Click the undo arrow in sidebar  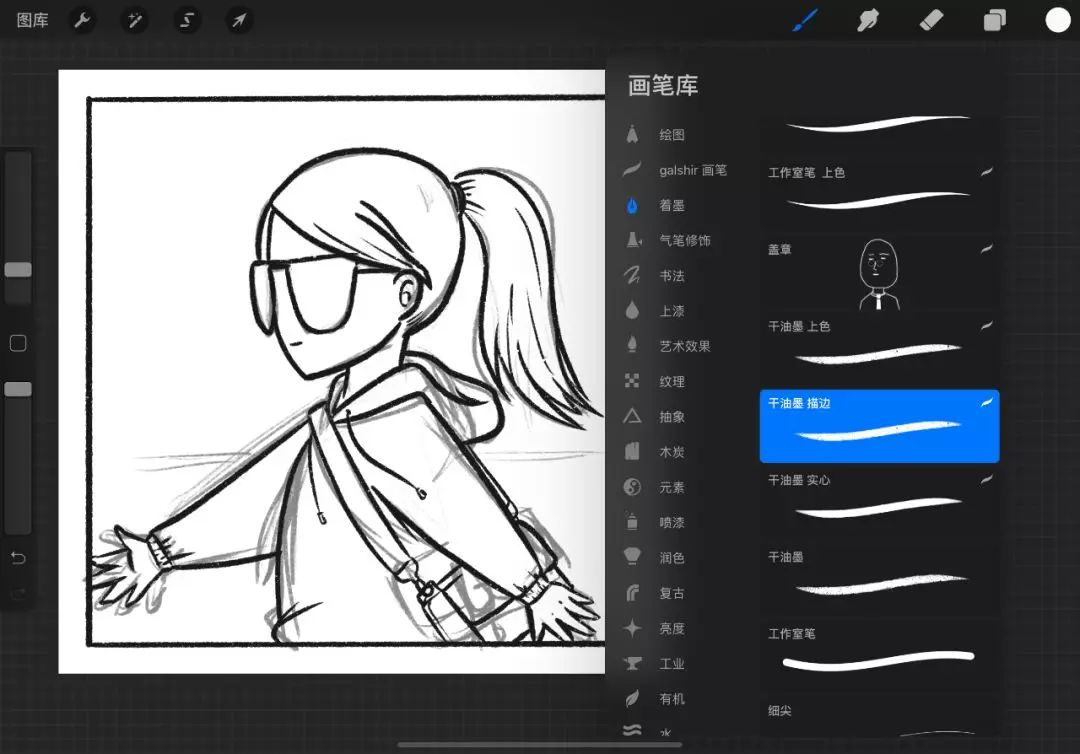[x=18, y=557]
